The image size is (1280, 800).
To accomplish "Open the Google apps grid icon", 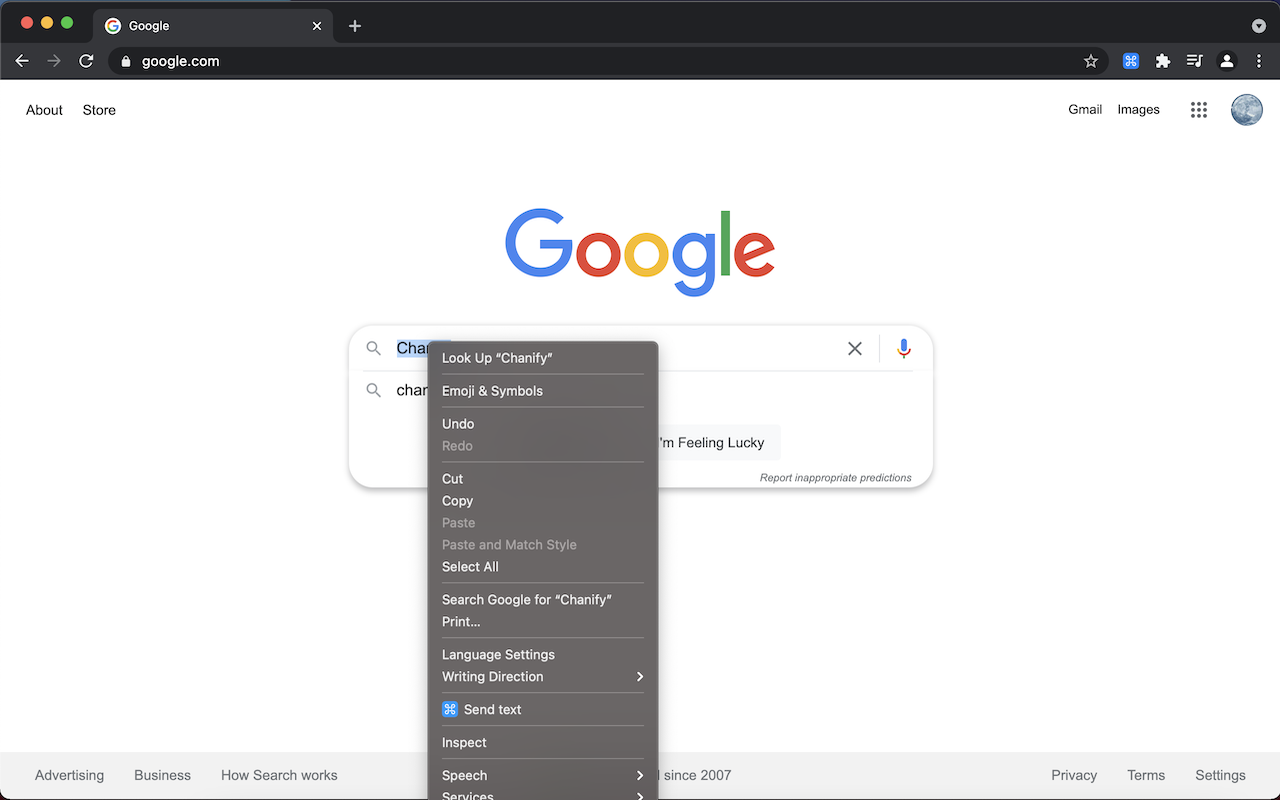I will coord(1198,110).
